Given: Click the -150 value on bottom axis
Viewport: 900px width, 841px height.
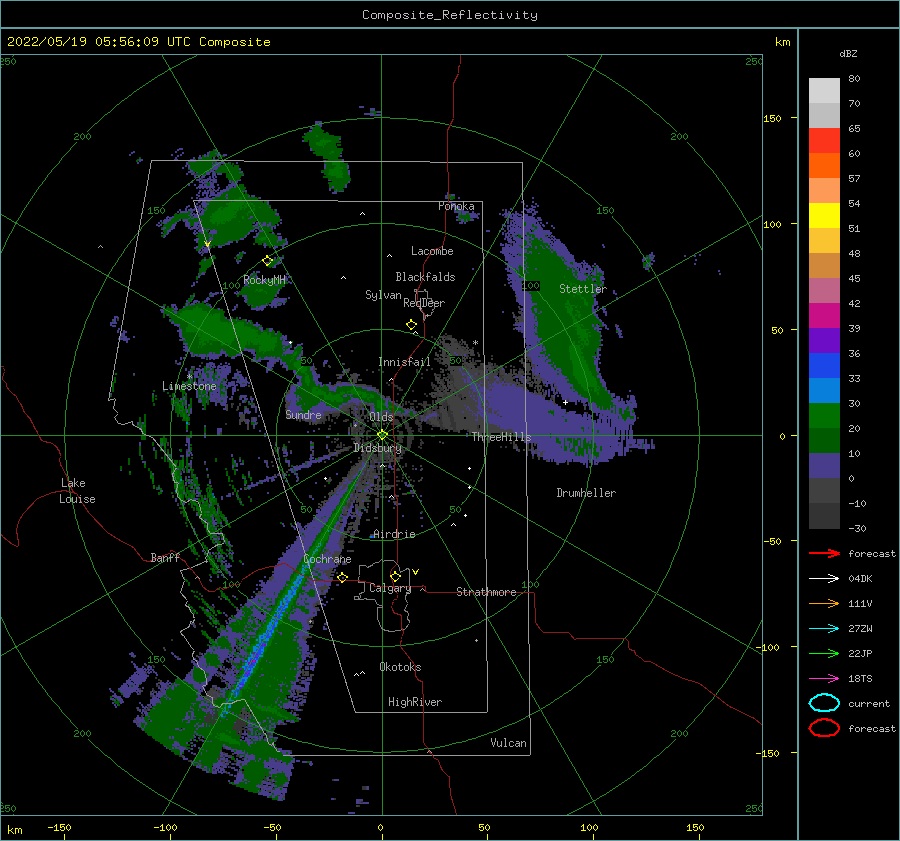Looking at the screenshot, I should (59, 827).
